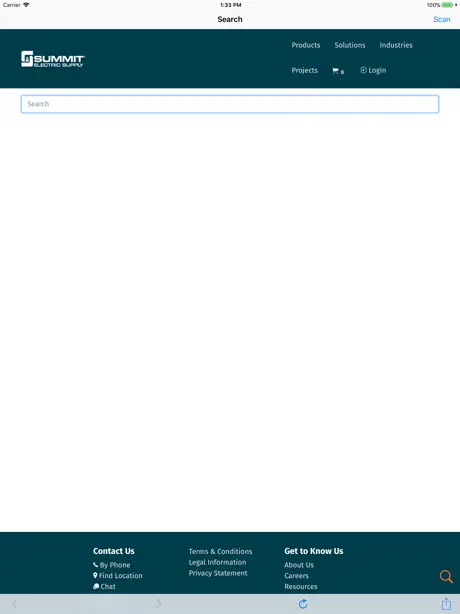The width and height of the screenshot is (460, 614).
Task: Open Privacy Statement link
Action: 218,573
